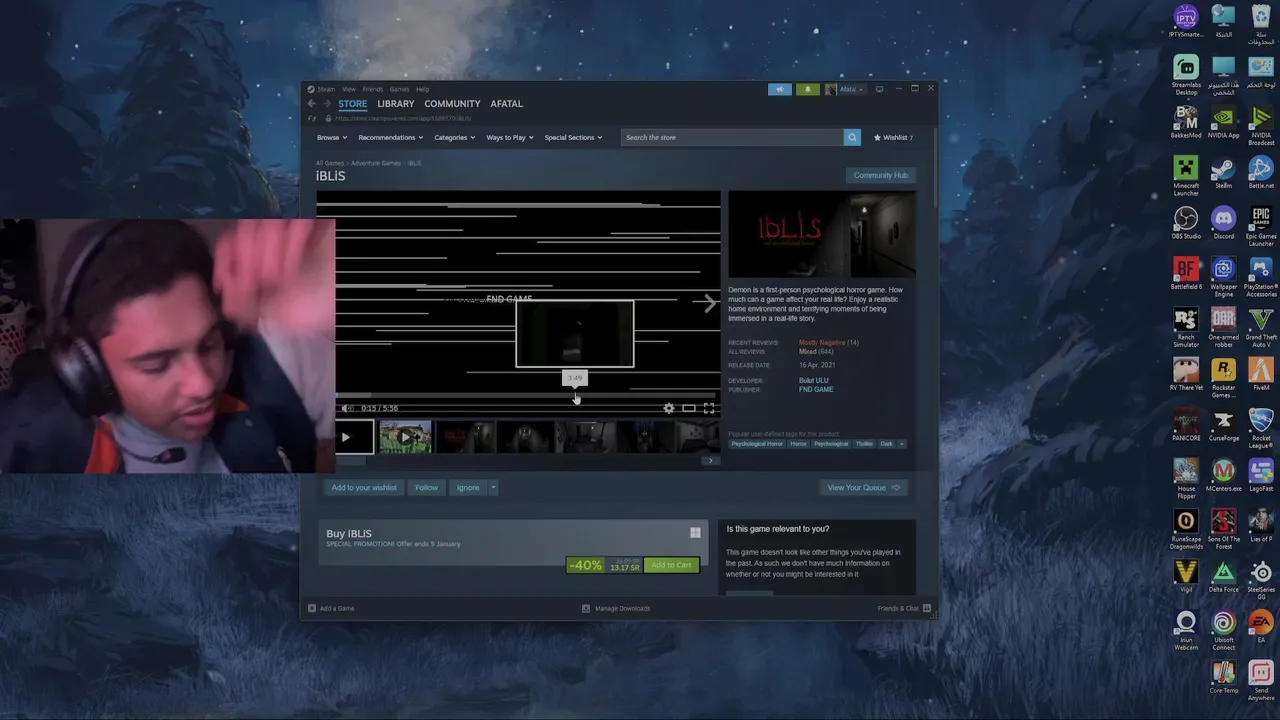Open Battle.net desktop shortcut
Viewport: 1280px width, 720px height.
pyautogui.click(x=1261, y=173)
